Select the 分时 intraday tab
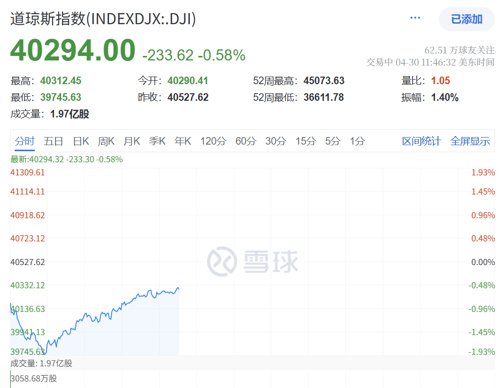Viewport: 500px width, 388px height. 25,141
